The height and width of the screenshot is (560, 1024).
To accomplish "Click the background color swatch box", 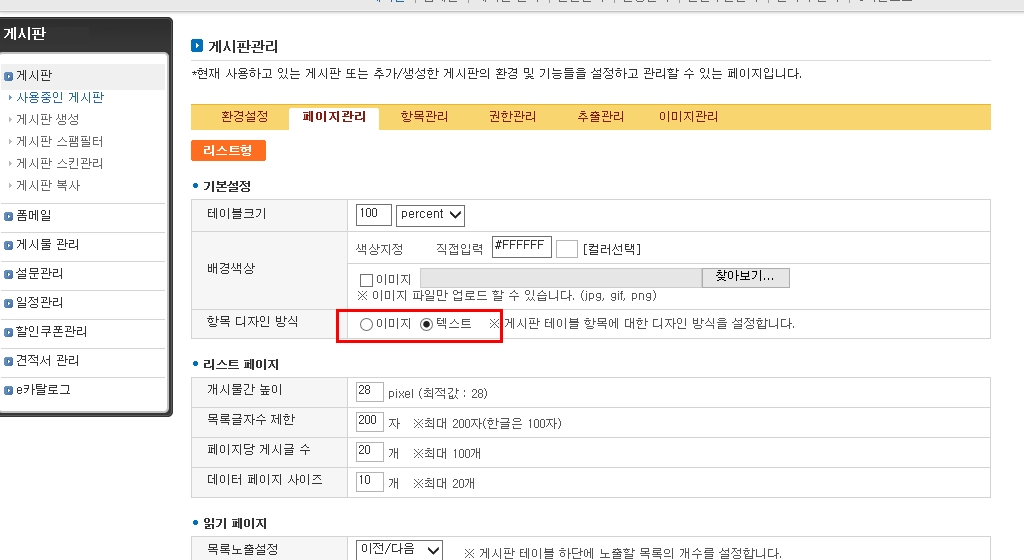I will pos(566,249).
